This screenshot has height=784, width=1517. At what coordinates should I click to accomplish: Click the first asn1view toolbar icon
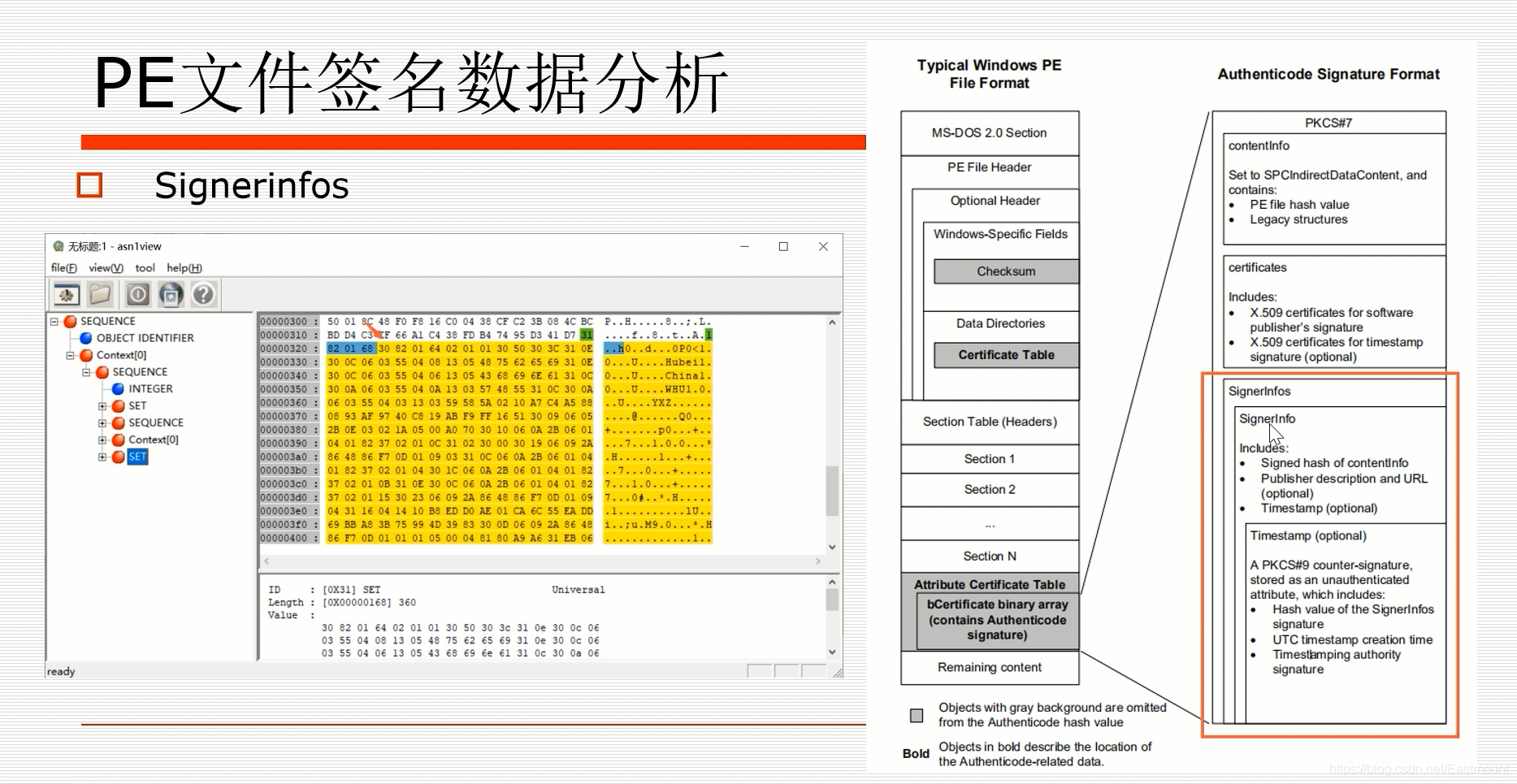pos(67,294)
